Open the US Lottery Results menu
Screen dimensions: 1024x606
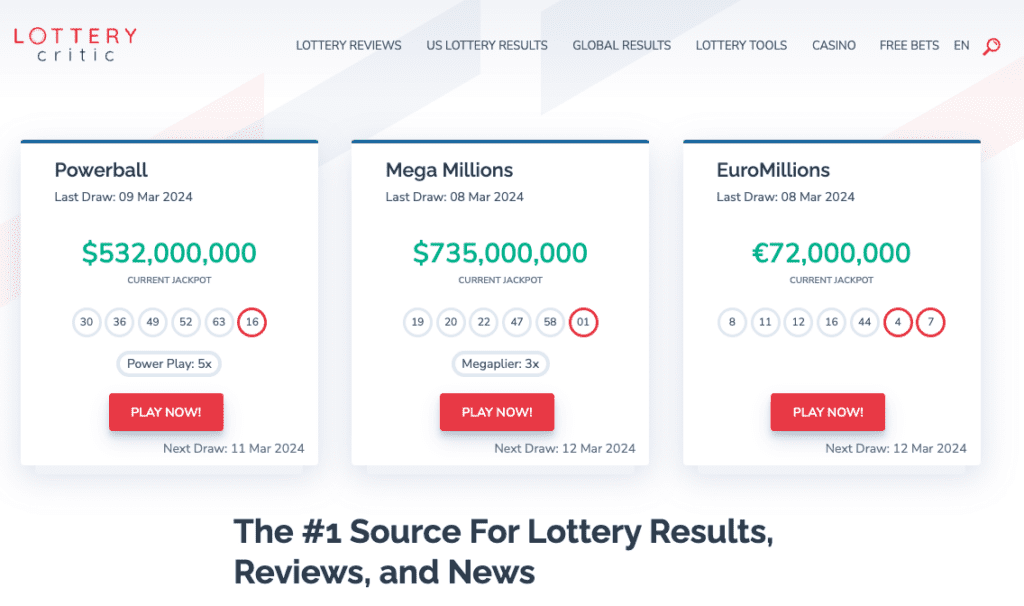487,45
